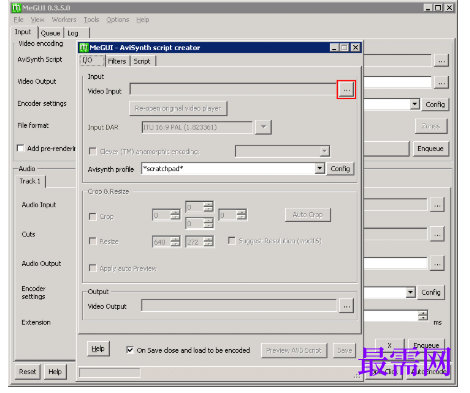Click video Enqueue button in main window
Viewport: 470px width, 393px height.
click(430, 148)
